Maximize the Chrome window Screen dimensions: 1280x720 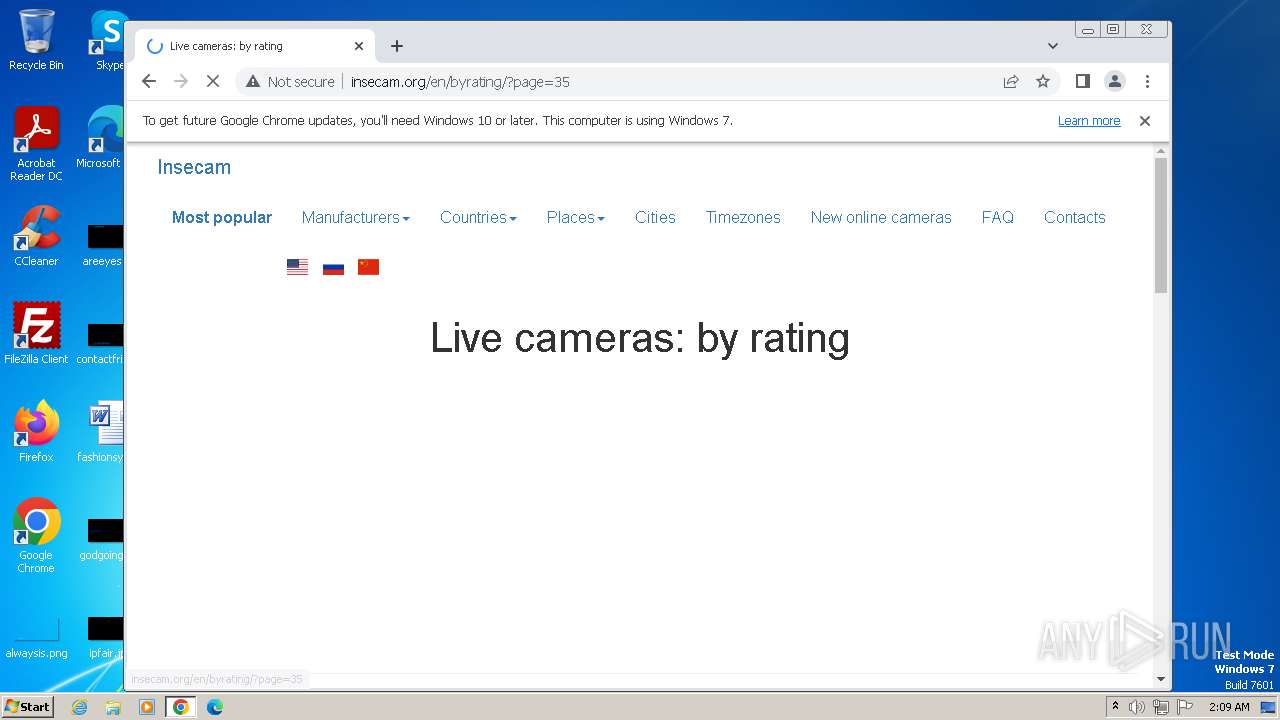[x=1113, y=29]
